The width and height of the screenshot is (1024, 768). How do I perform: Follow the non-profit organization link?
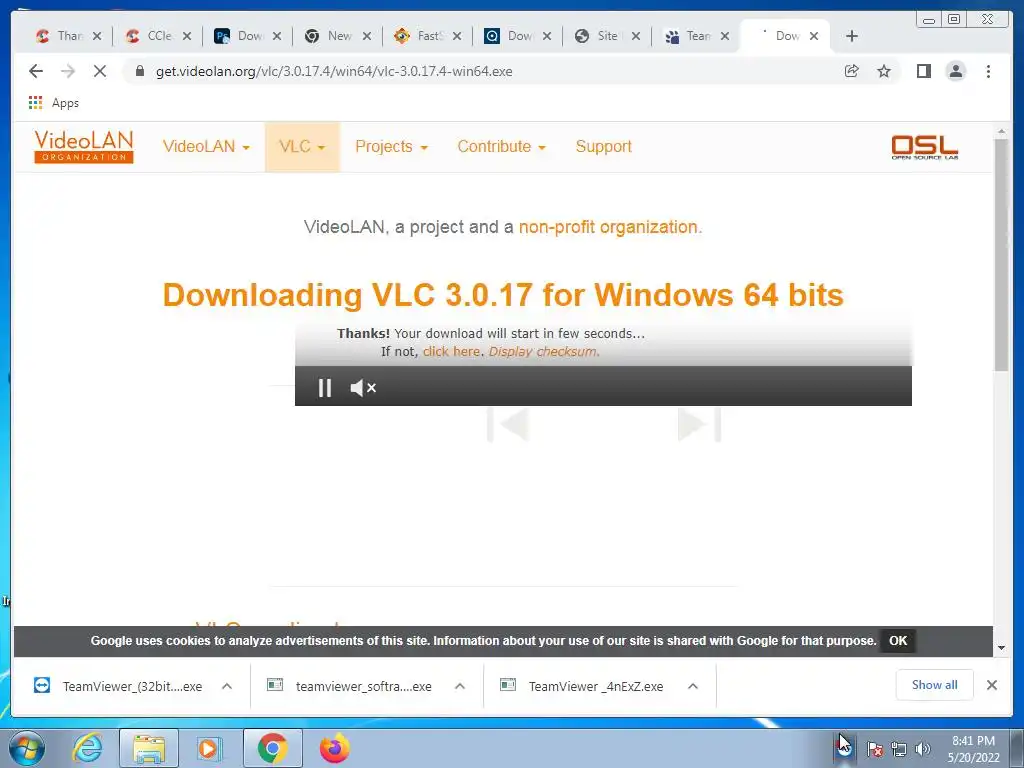click(x=609, y=227)
